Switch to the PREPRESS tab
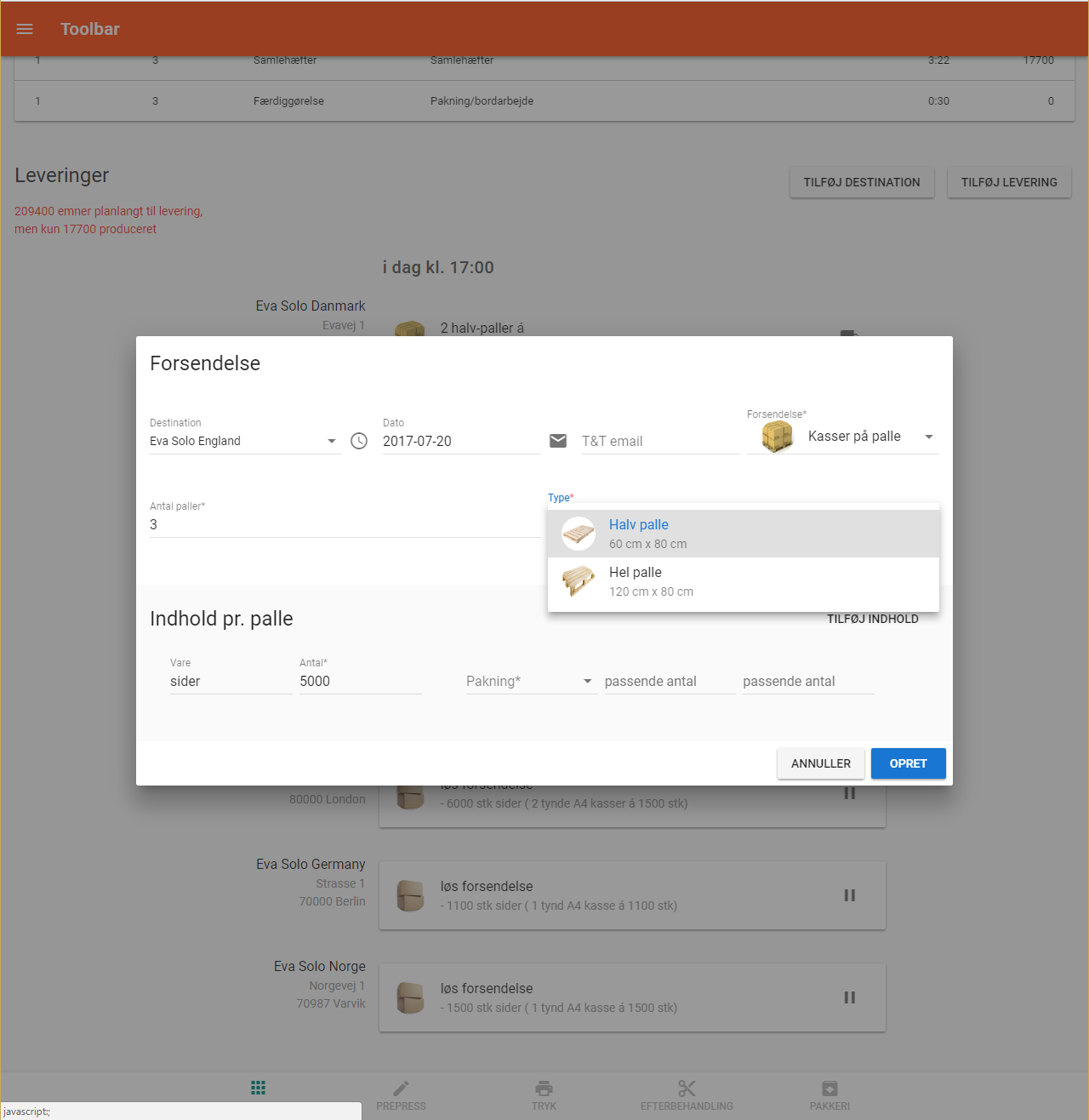 [x=401, y=1095]
